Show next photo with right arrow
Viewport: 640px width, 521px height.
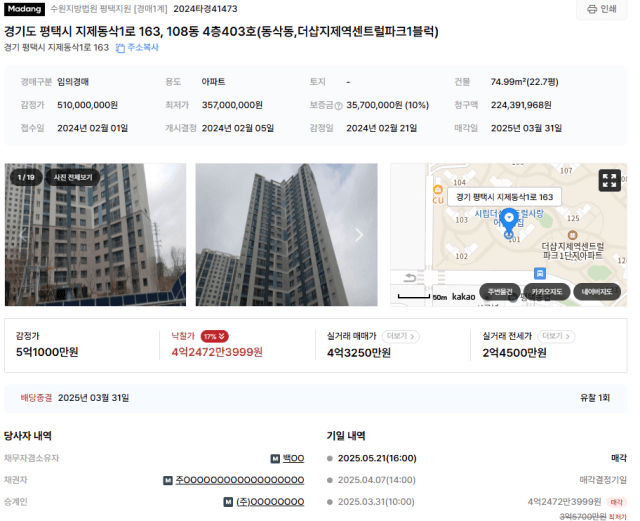[359, 234]
